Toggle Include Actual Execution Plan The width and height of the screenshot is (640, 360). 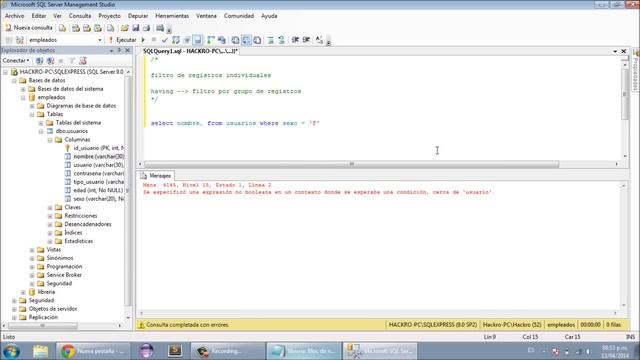(211, 40)
